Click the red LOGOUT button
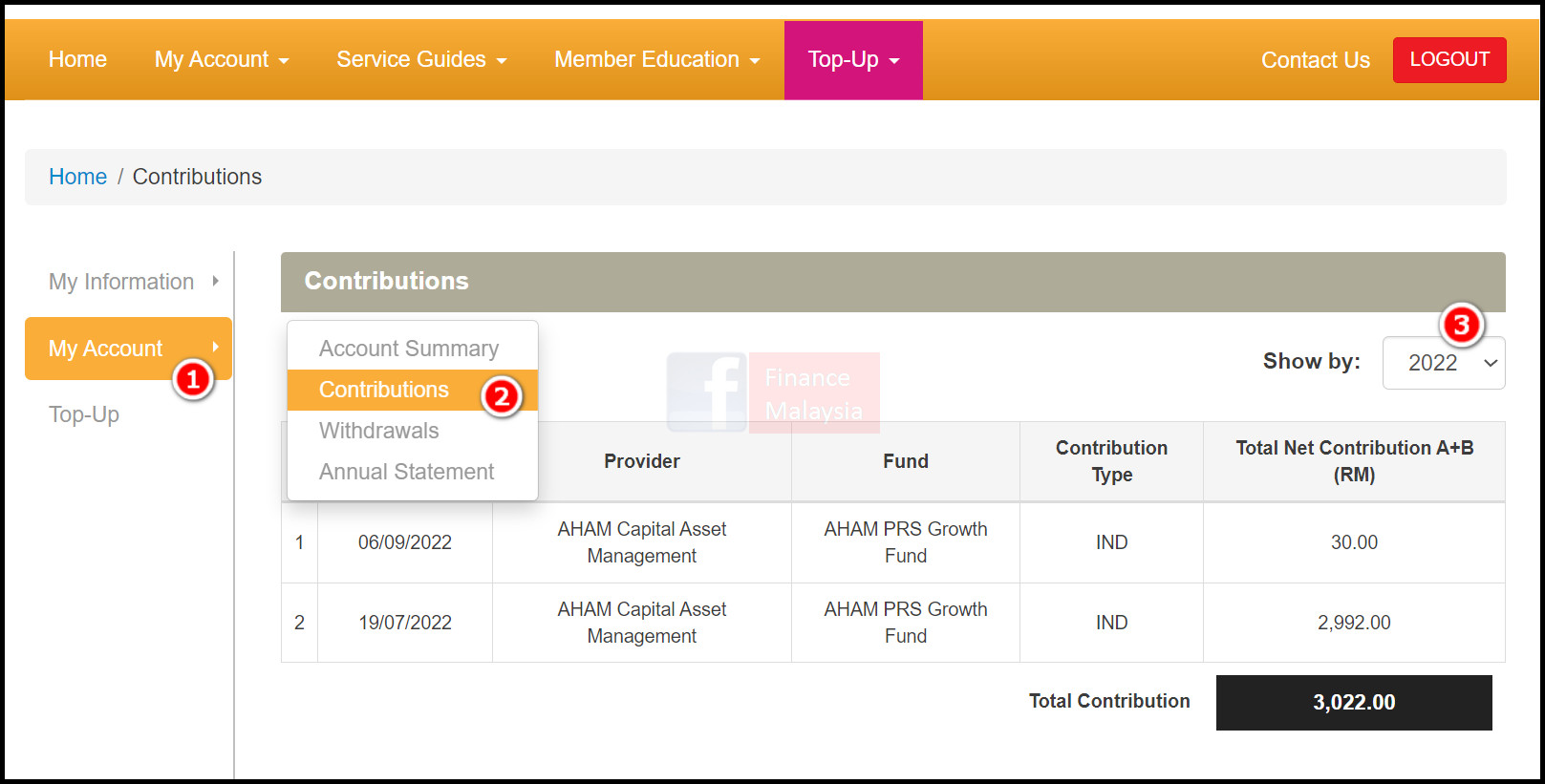The height and width of the screenshot is (784, 1545). (1449, 59)
